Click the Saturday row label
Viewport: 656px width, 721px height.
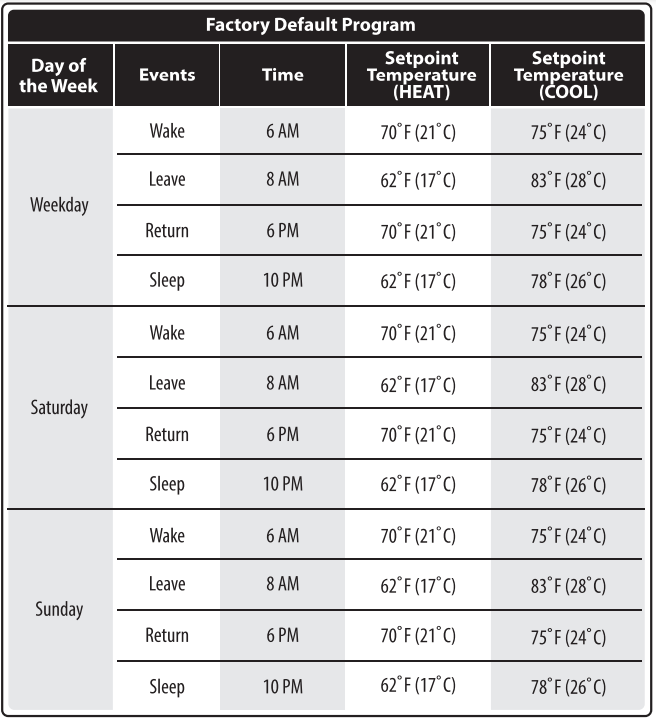click(x=59, y=407)
